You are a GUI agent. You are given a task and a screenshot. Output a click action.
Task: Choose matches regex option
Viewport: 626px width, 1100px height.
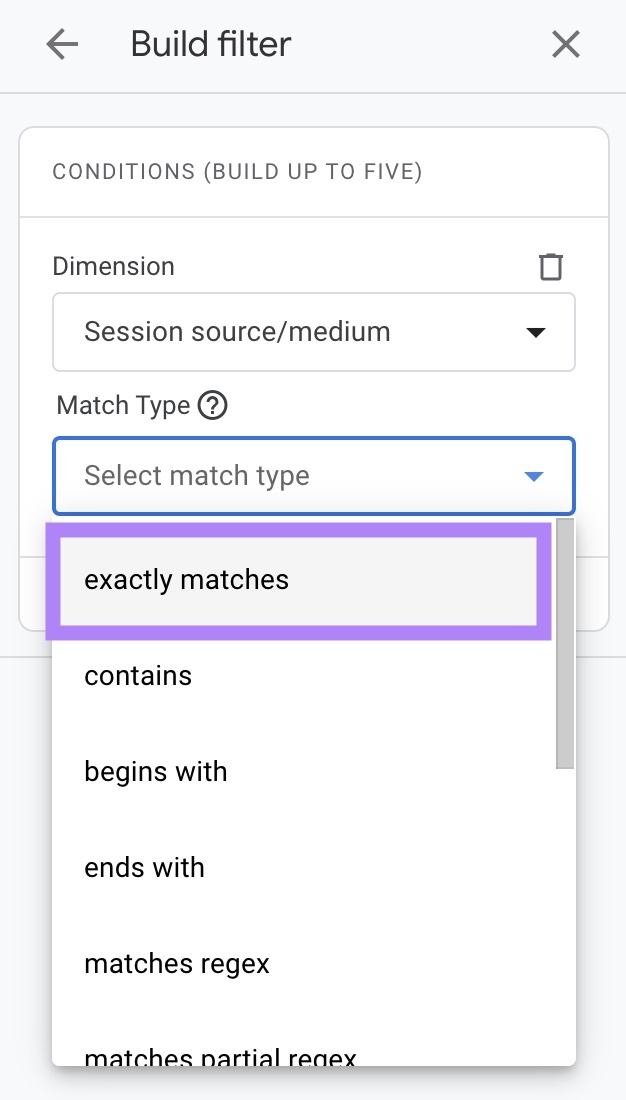177,963
